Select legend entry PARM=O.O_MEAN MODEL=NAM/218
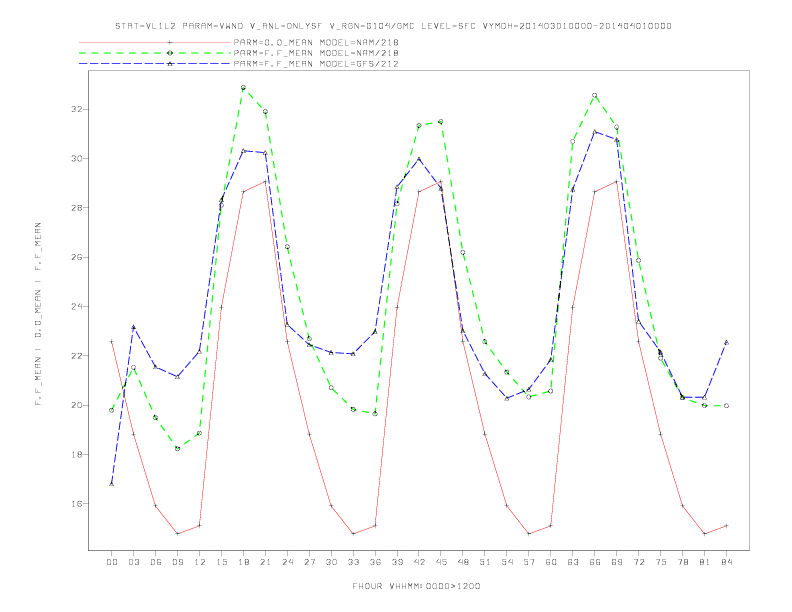Screen dimensions: 792x612 point(316,42)
